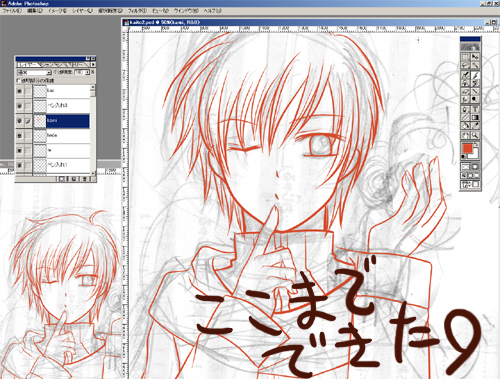Open the ウィンドウ menu
500x379 pixels.
[x=185, y=11]
